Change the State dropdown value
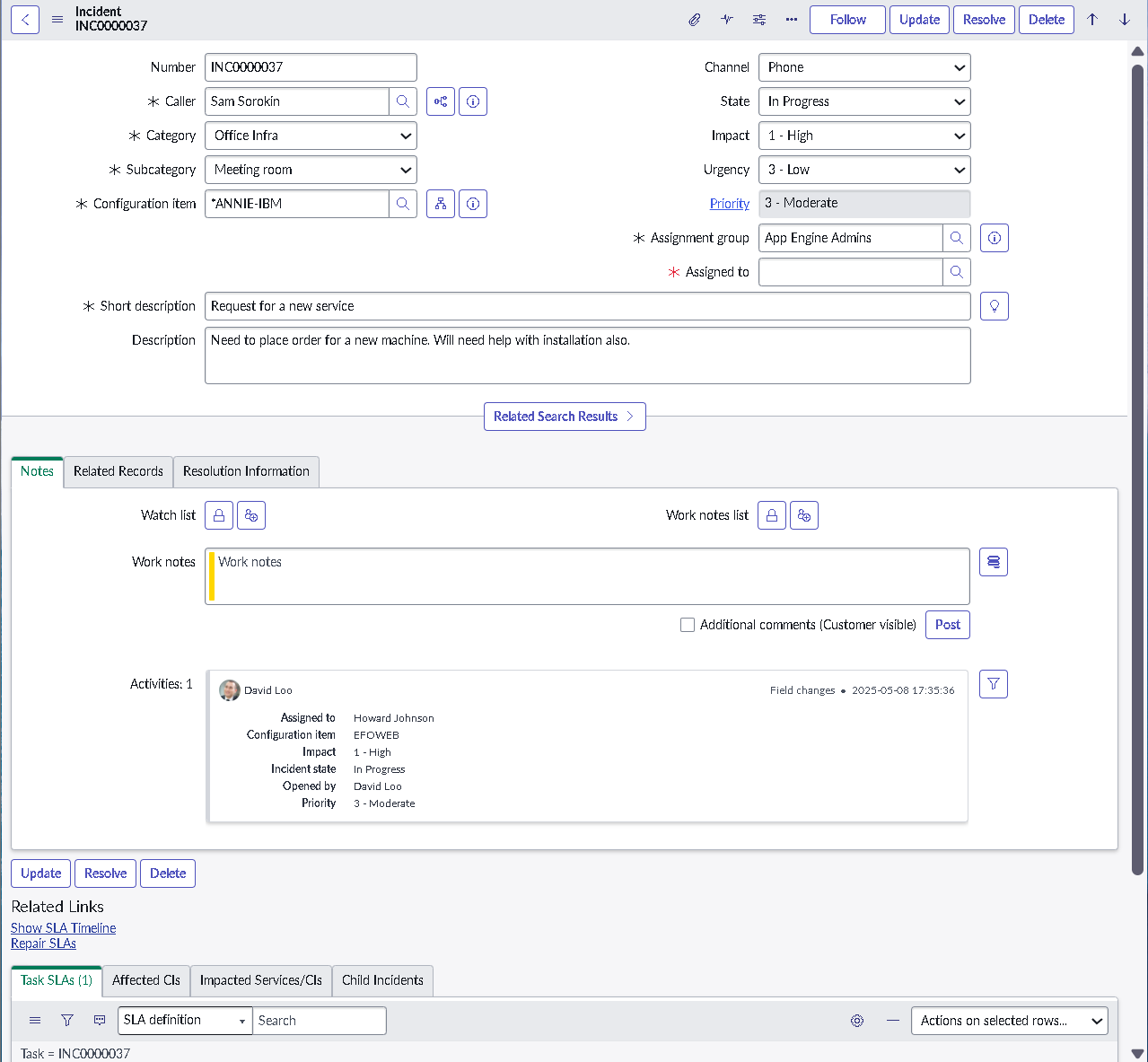This screenshot has height=1062, width=1148. point(863,101)
